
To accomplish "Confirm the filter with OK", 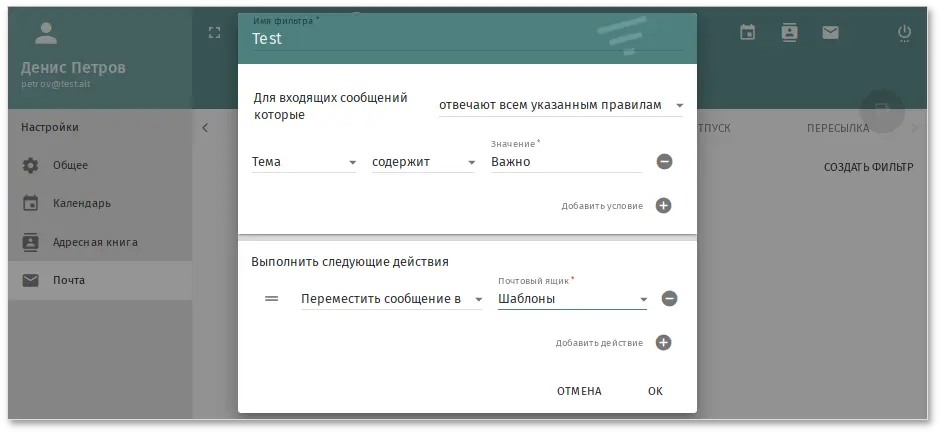I will [x=655, y=391].
